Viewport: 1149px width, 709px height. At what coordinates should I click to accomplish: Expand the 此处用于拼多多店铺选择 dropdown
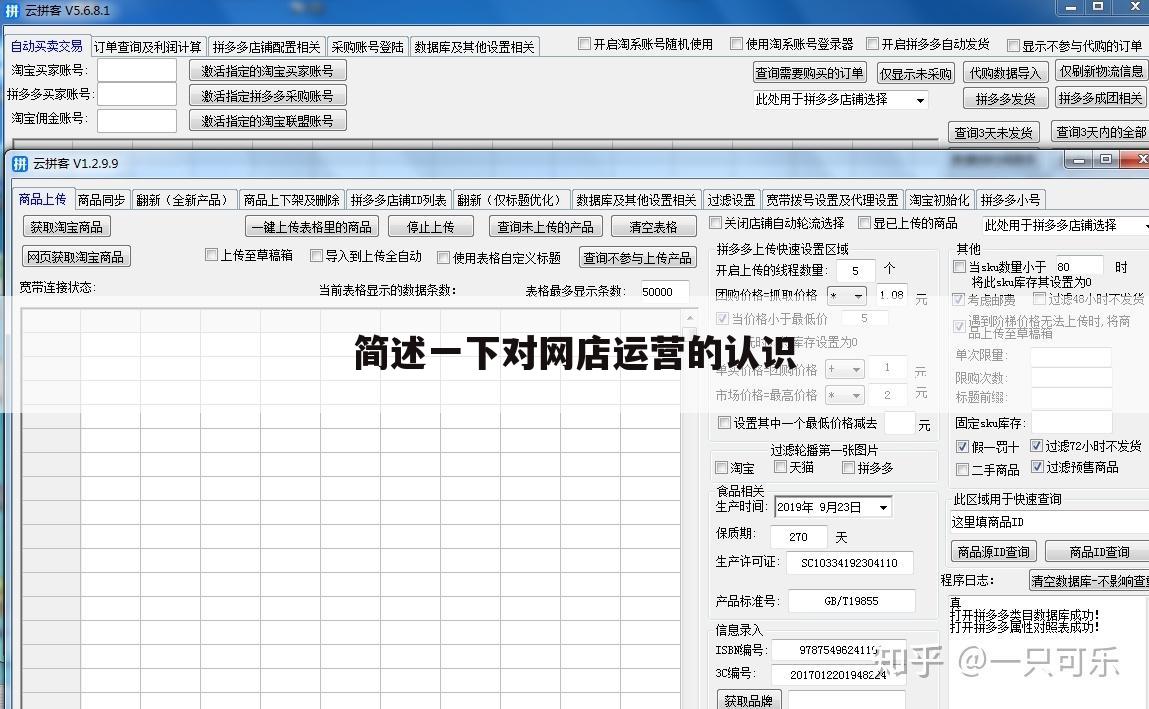(x=1138, y=226)
